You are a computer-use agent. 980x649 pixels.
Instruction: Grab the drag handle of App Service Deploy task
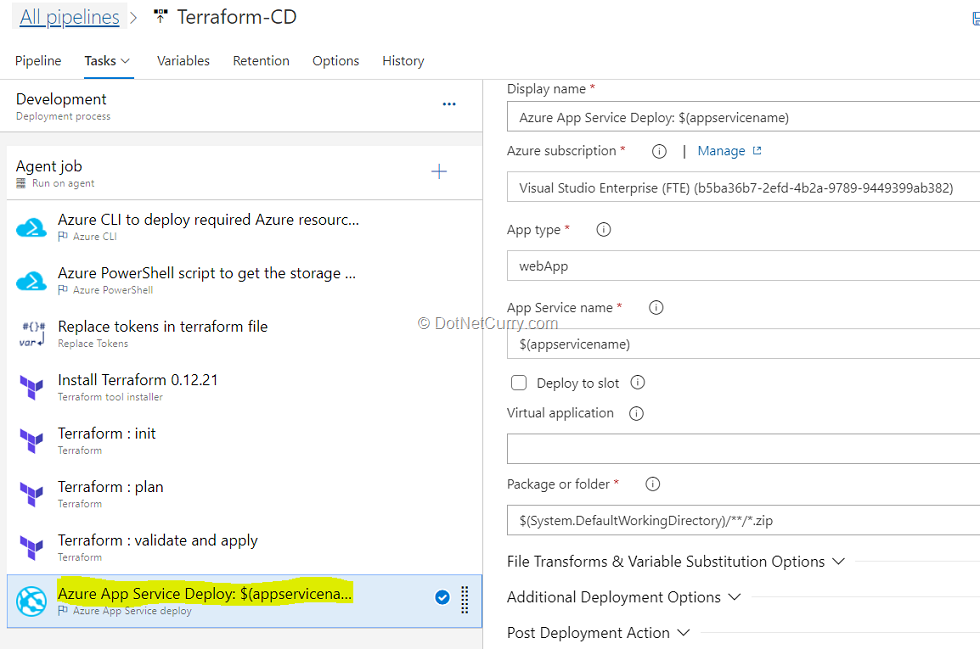[464, 600]
